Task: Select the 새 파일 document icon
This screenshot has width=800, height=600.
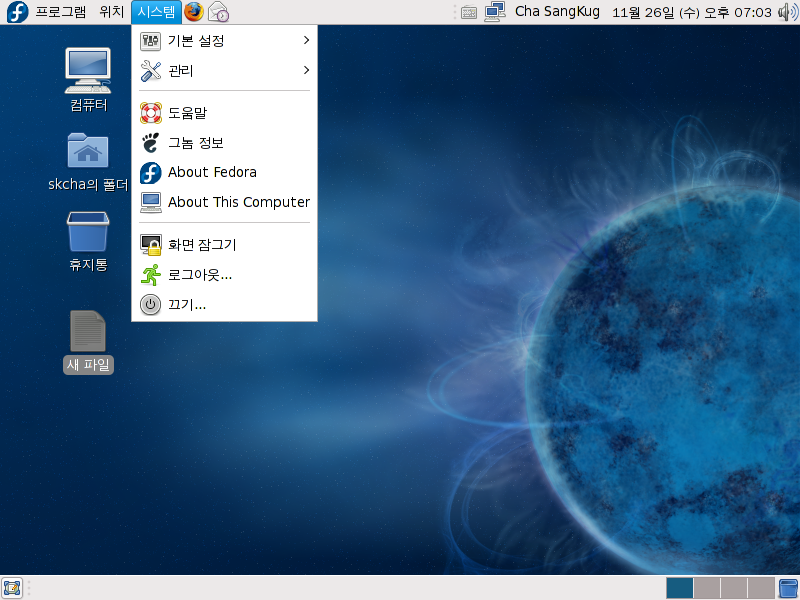Action: pyautogui.click(x=88, y=331)
